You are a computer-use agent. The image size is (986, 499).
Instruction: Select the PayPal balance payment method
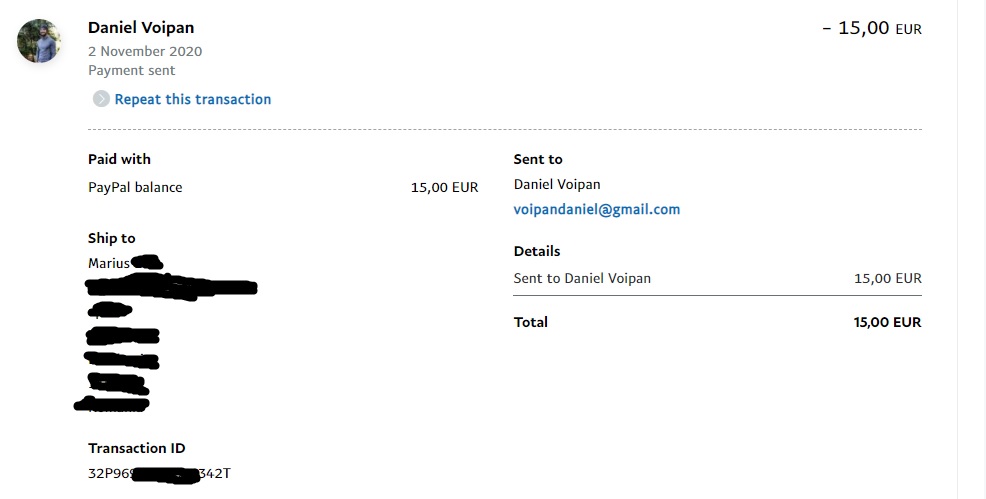coord(135,187)
